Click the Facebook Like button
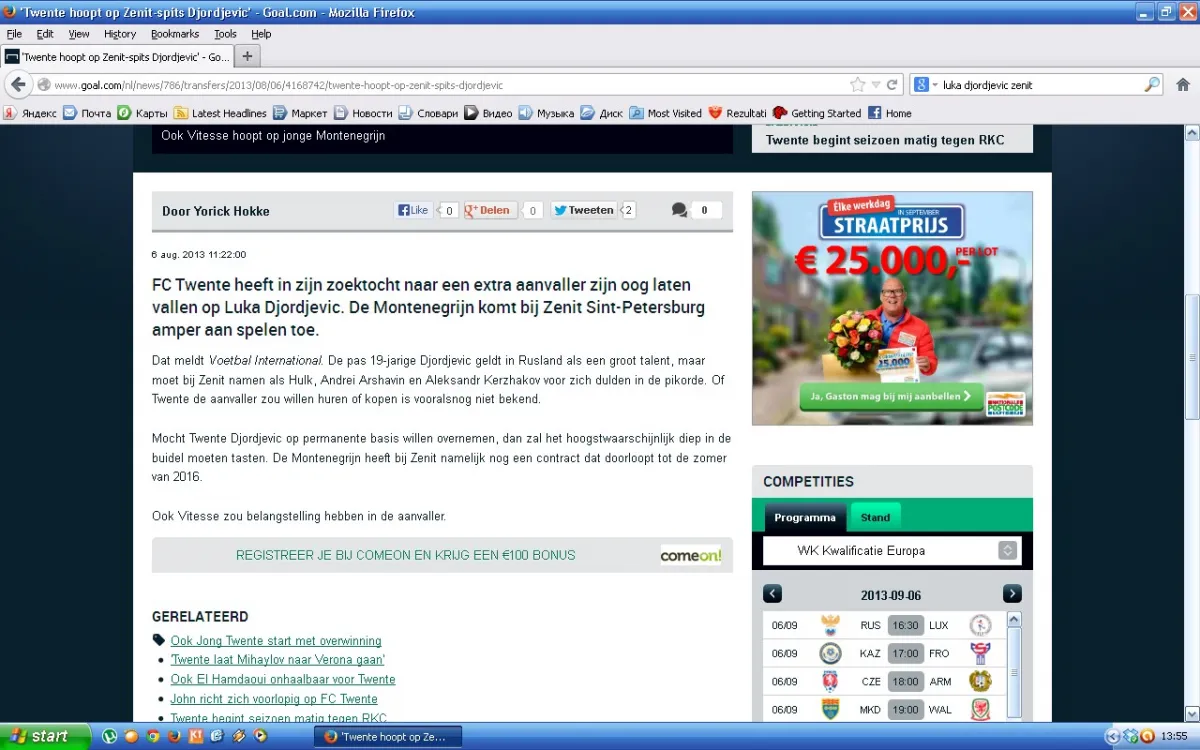 tap(413, 210)
